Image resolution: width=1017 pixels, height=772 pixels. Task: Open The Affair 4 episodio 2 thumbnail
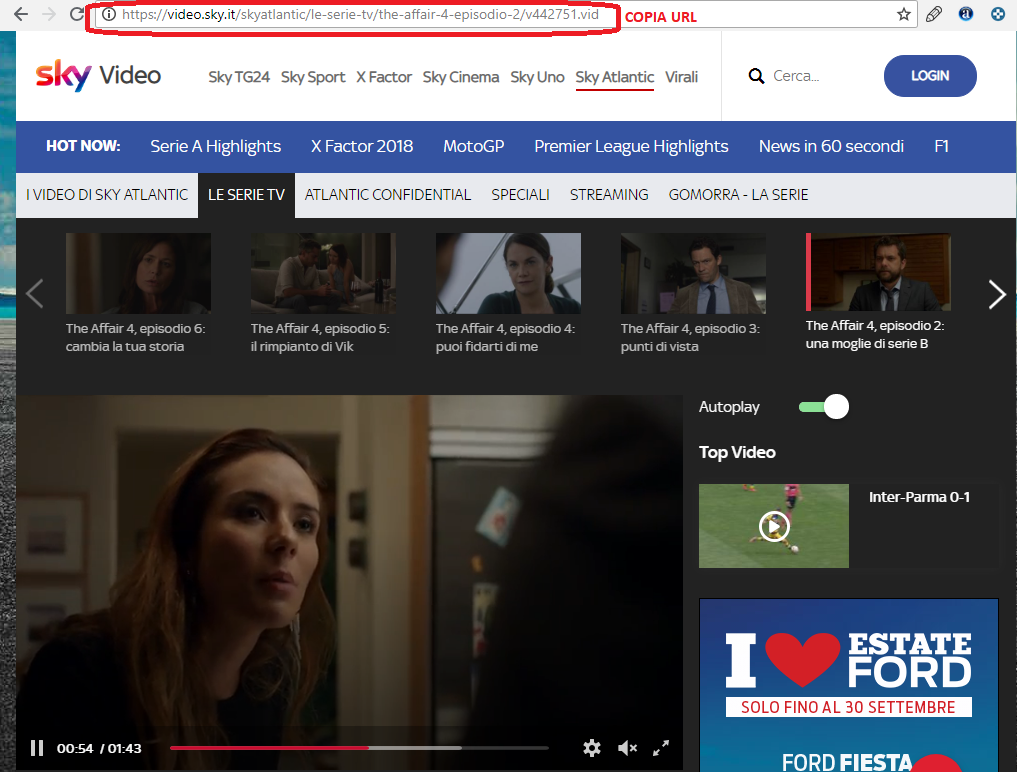878,272
